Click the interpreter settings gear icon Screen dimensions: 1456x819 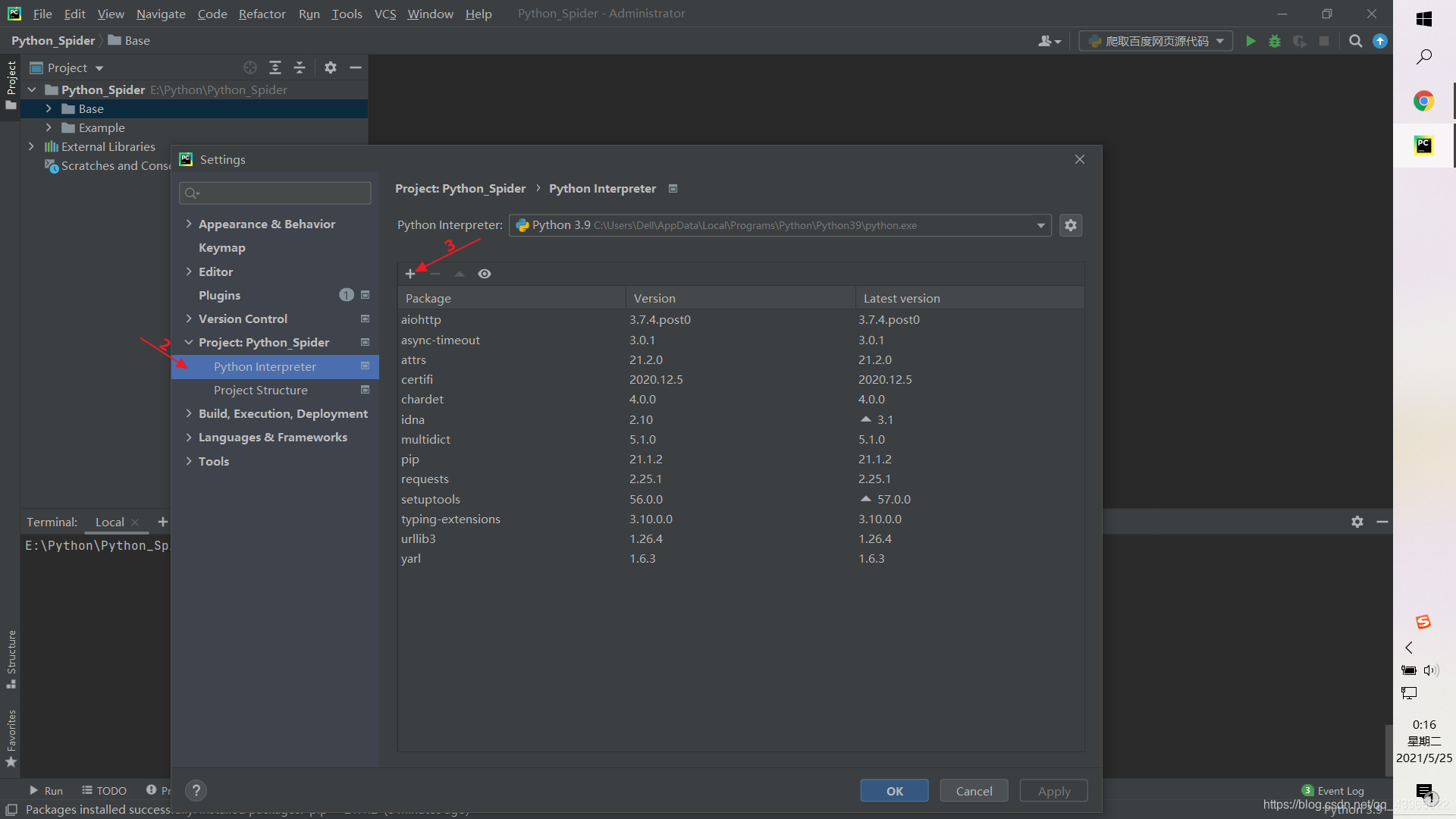point(1070,225)
